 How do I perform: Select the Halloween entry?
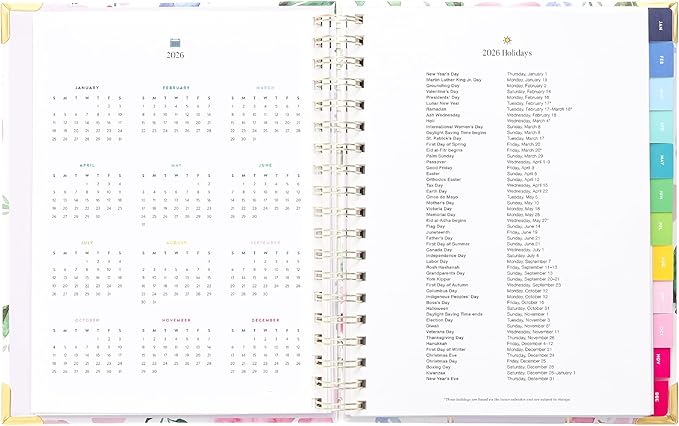(437, 309)
